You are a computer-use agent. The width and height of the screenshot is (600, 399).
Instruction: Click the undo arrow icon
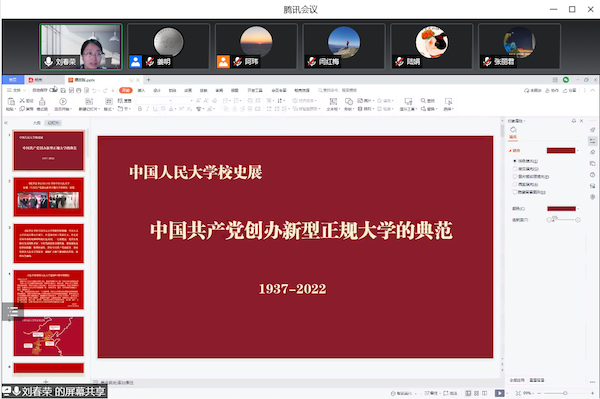(94, 90)
